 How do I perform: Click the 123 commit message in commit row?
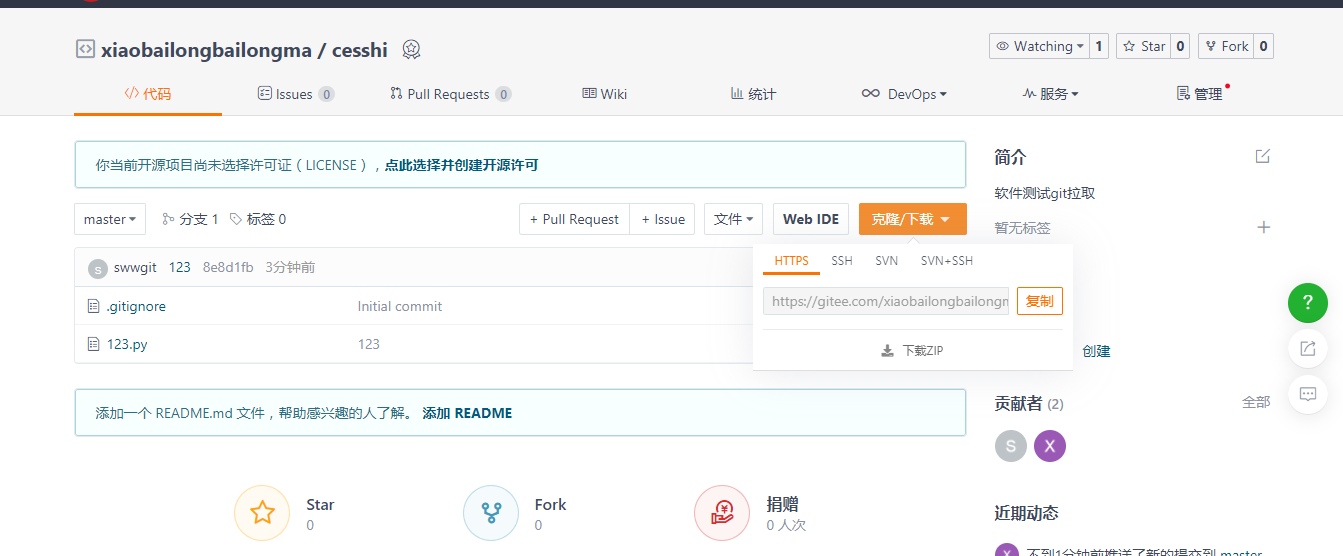(179, 267)
